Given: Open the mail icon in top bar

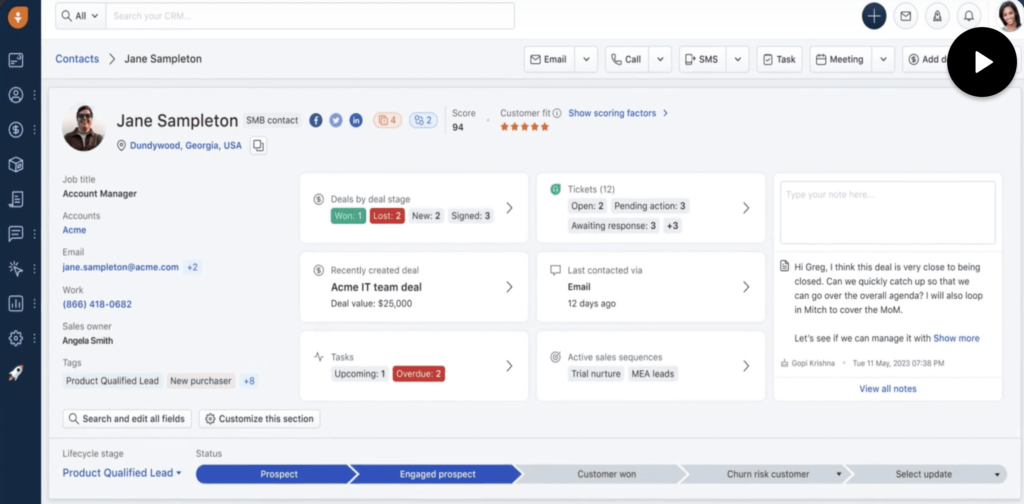Looking at the screenshot, I should tap(906, 16).
